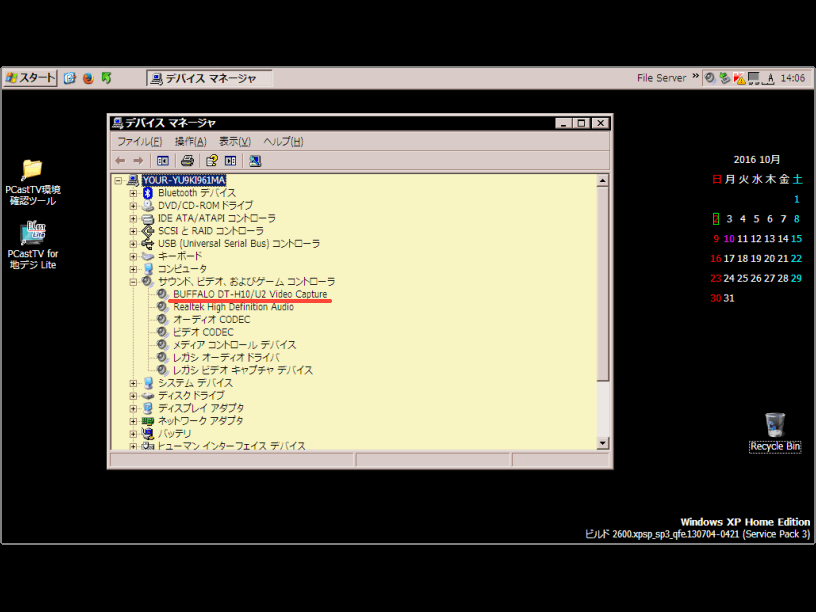This screenshot has width=816, height=612.
Task: Select BUFFALO DT-H10/U2 Video Capture device
Action: point(250,295)
